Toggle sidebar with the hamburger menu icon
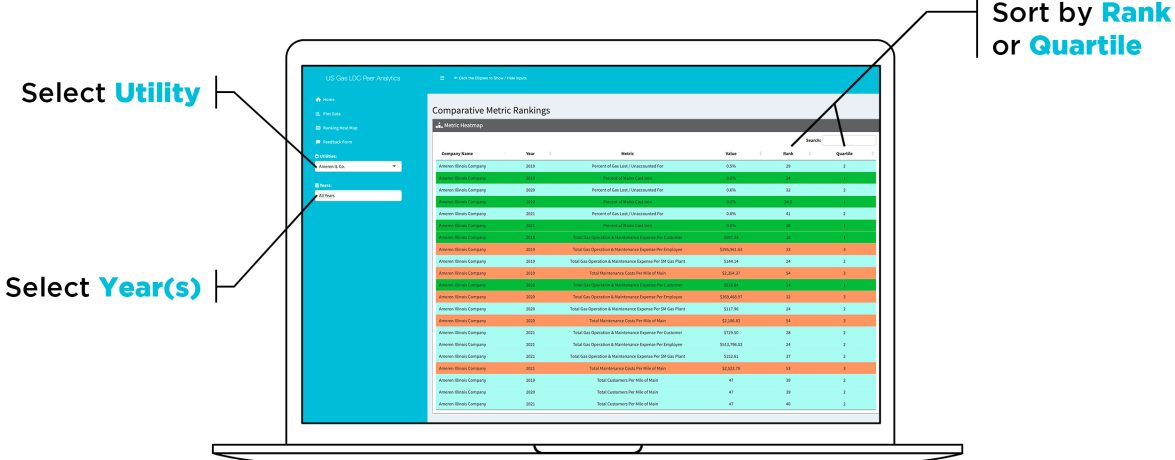The width and height of the screenshot is (1175, 460). 442,78
